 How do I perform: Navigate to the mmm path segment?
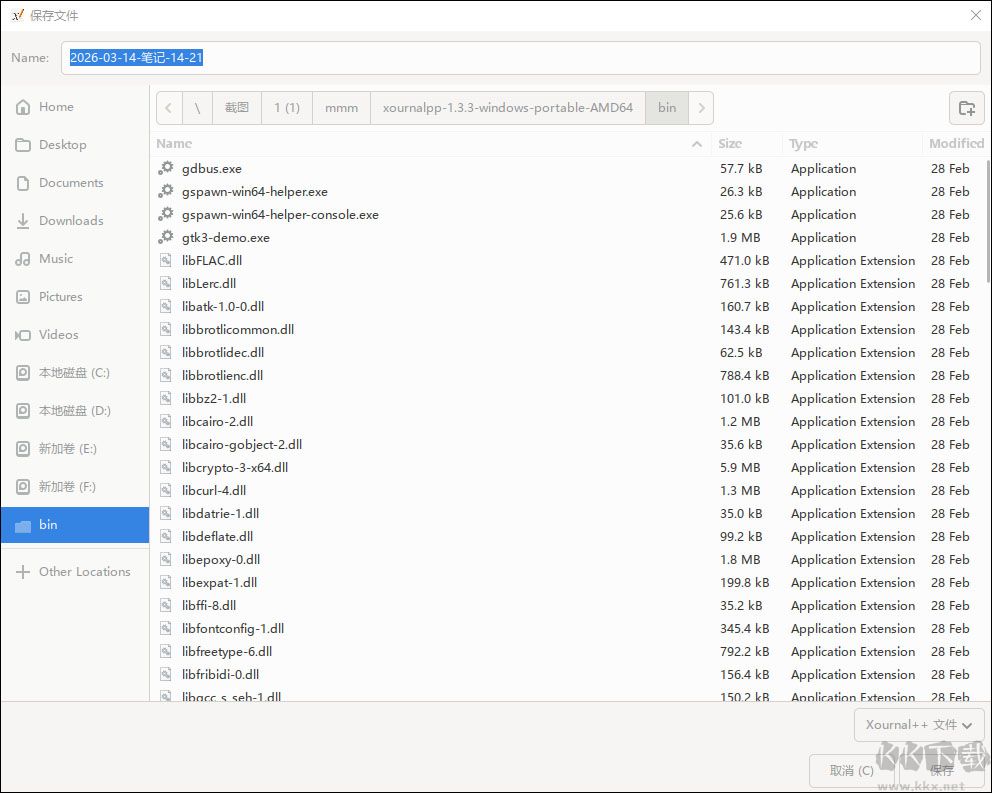tap(341, 108)
